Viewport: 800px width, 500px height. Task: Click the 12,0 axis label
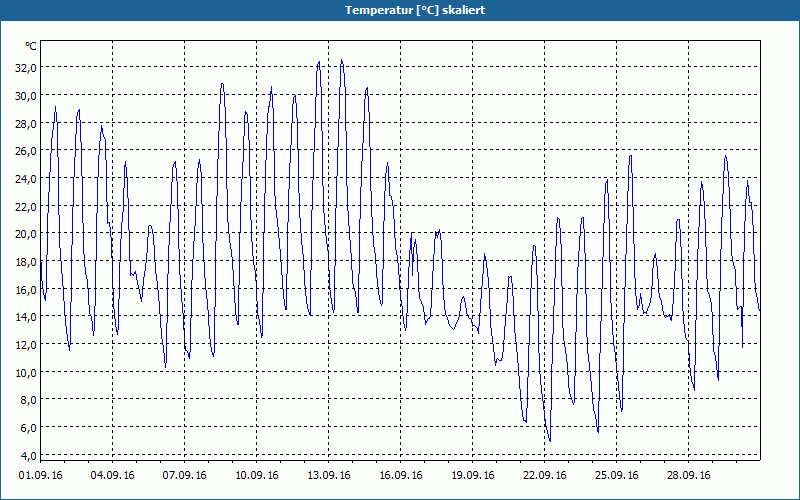[x=26, y=345]
